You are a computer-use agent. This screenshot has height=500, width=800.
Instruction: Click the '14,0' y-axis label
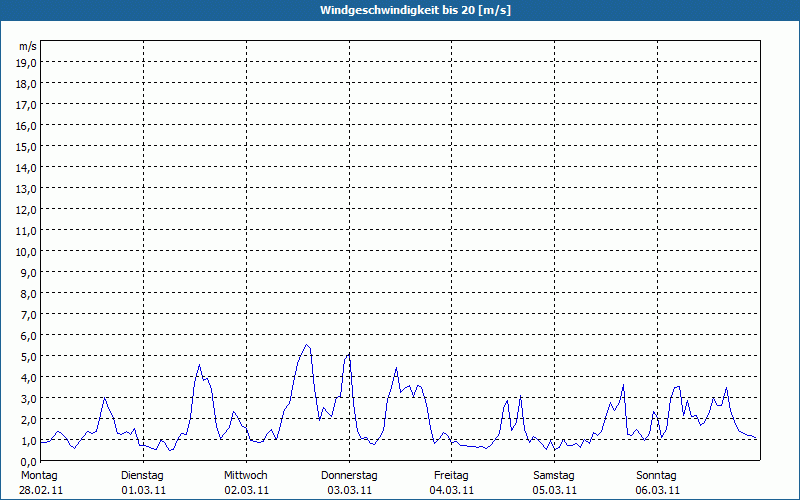click(x=27, y=168)
